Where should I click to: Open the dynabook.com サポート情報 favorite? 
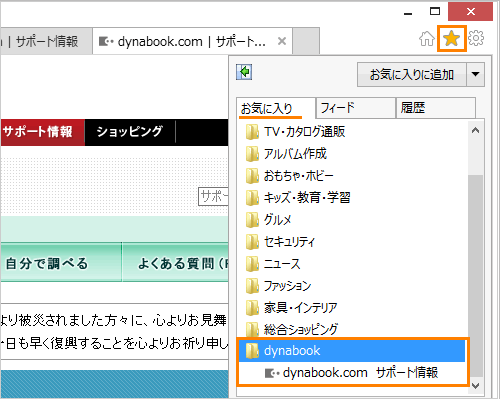tap(352, 373)
